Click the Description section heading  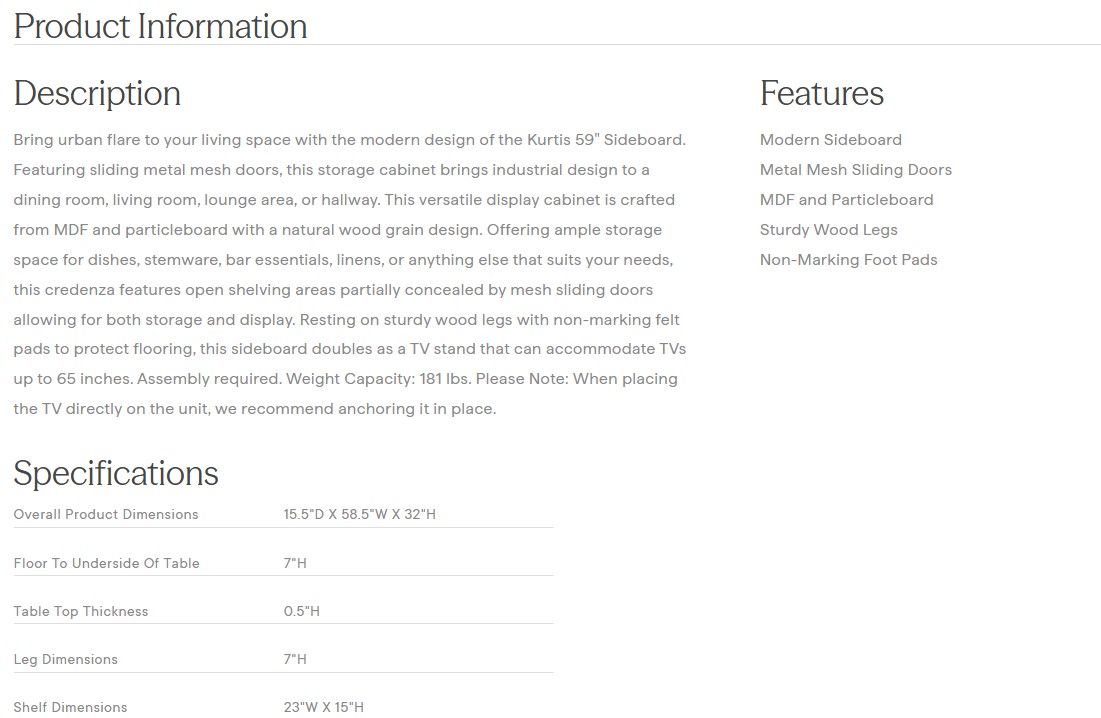click(97, 93)
